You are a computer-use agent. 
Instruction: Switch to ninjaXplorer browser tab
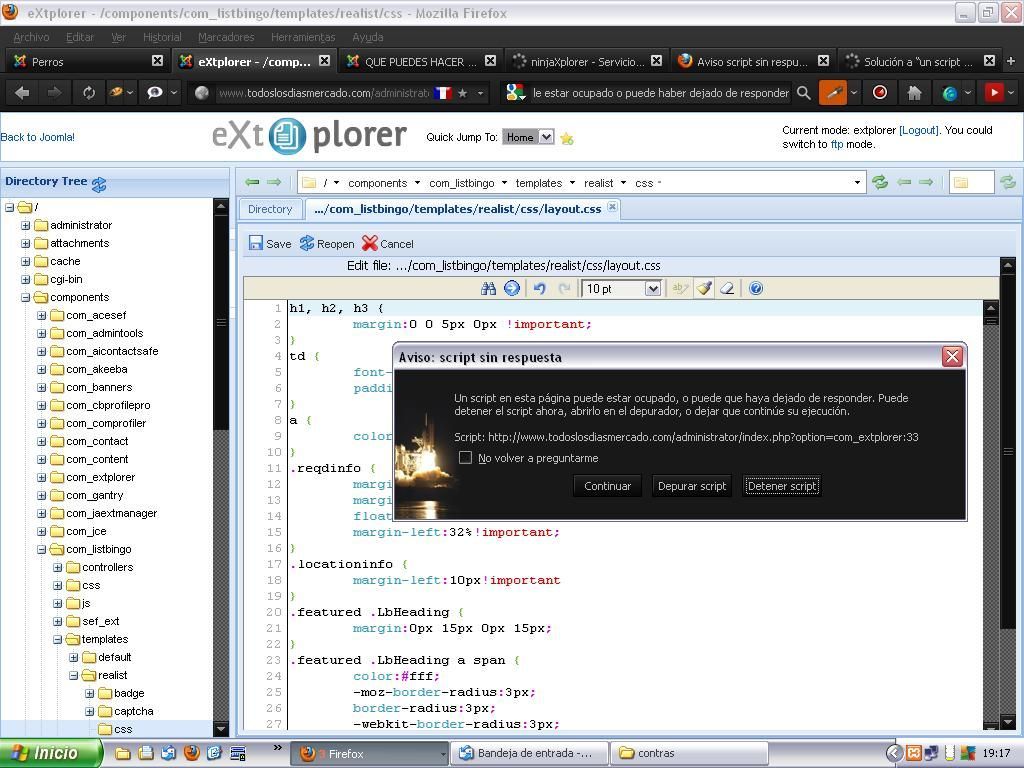point(587,61)
